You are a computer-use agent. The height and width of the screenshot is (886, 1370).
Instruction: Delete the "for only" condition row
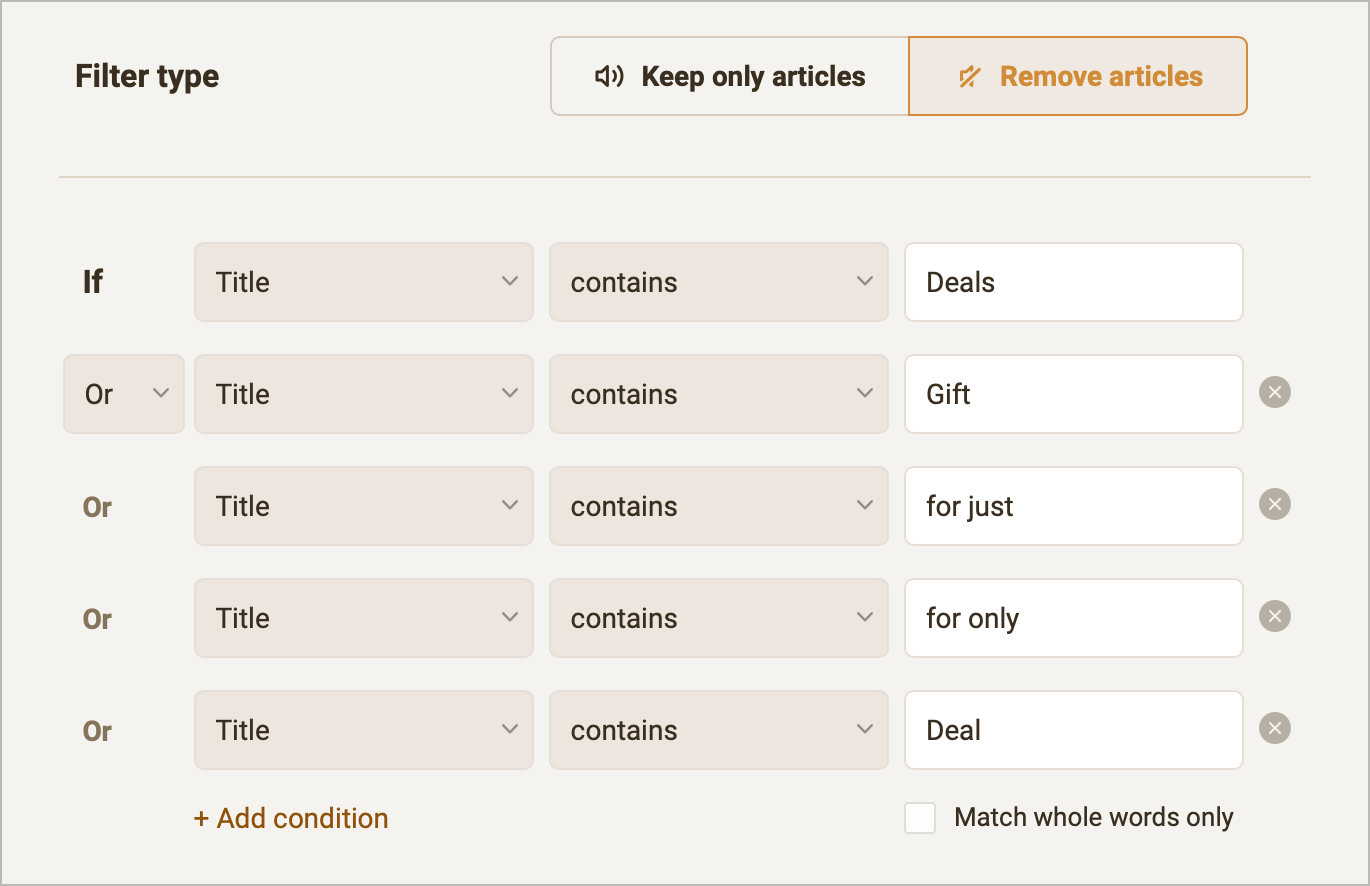[x=1274, y=616]
